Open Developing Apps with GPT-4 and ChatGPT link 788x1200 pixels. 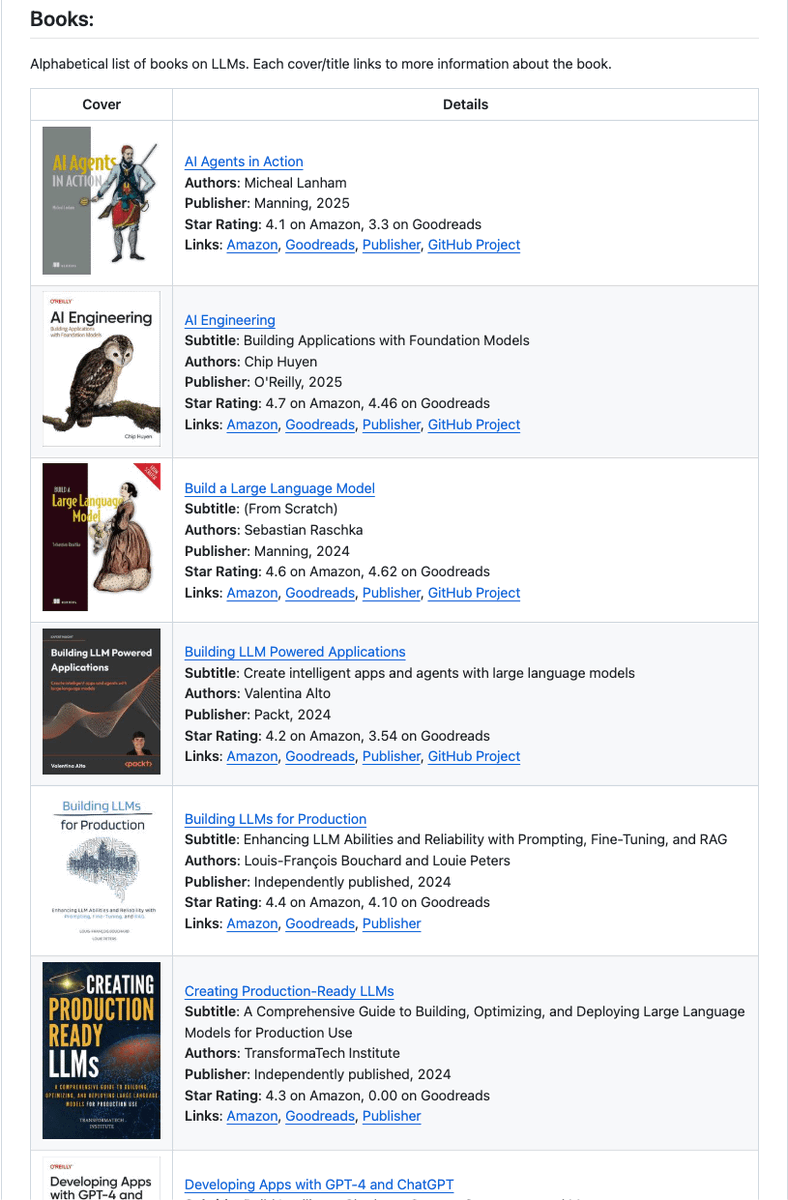coord(319,1184)
